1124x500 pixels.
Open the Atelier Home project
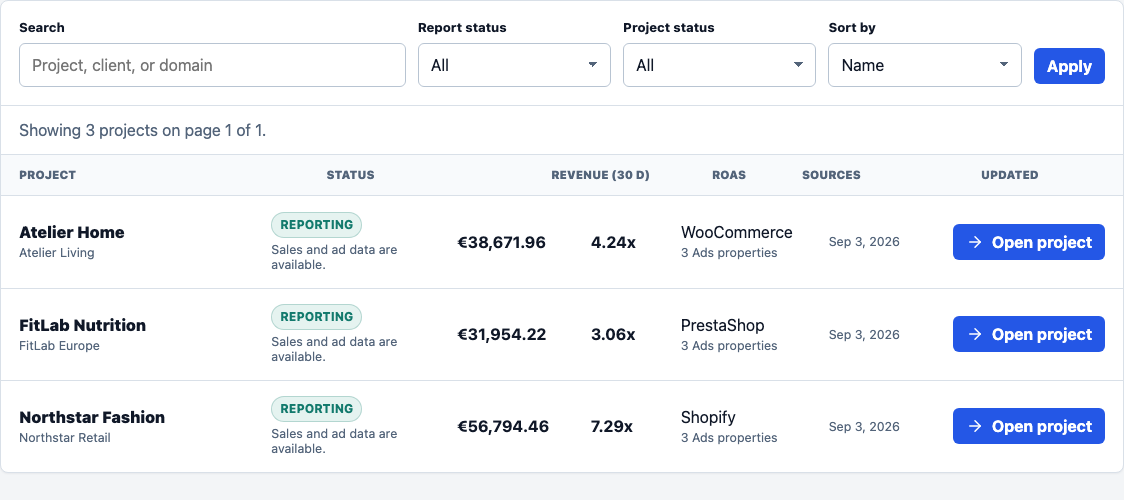1029,242
